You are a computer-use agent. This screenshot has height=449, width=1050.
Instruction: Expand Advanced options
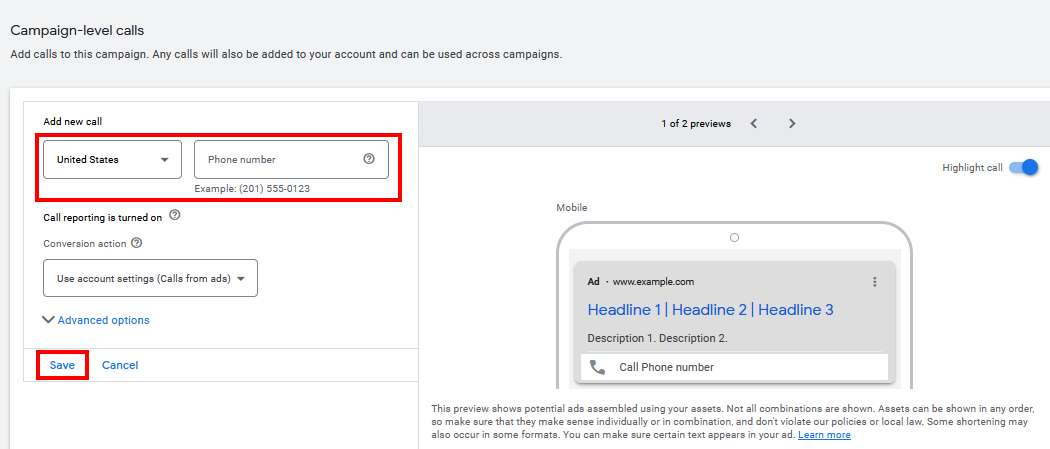point(96,320)
